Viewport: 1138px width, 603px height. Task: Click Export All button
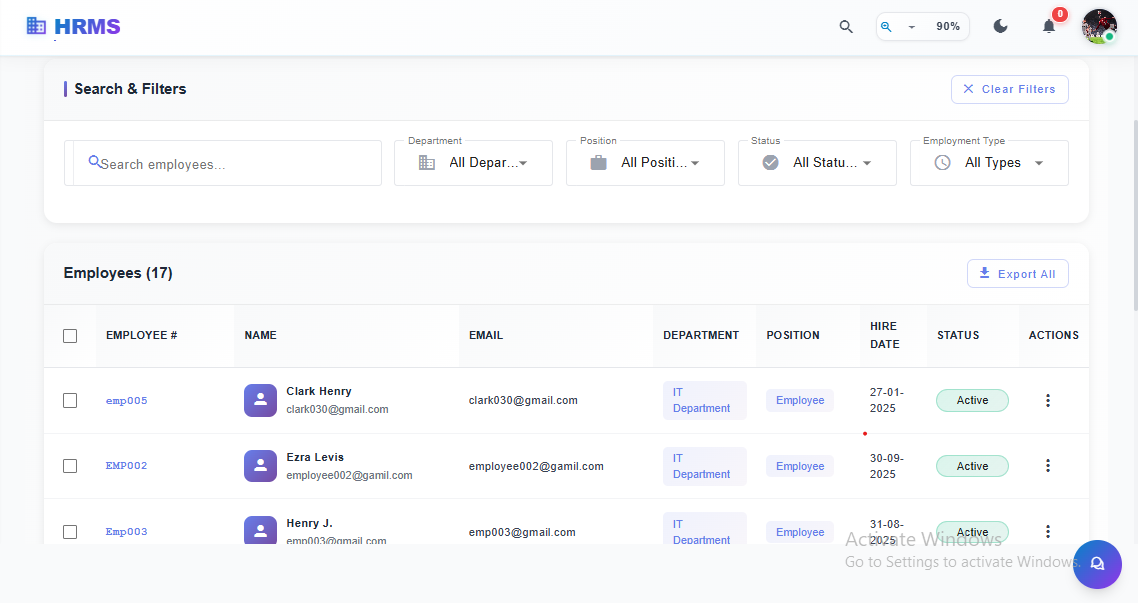tap(1018, 274)
